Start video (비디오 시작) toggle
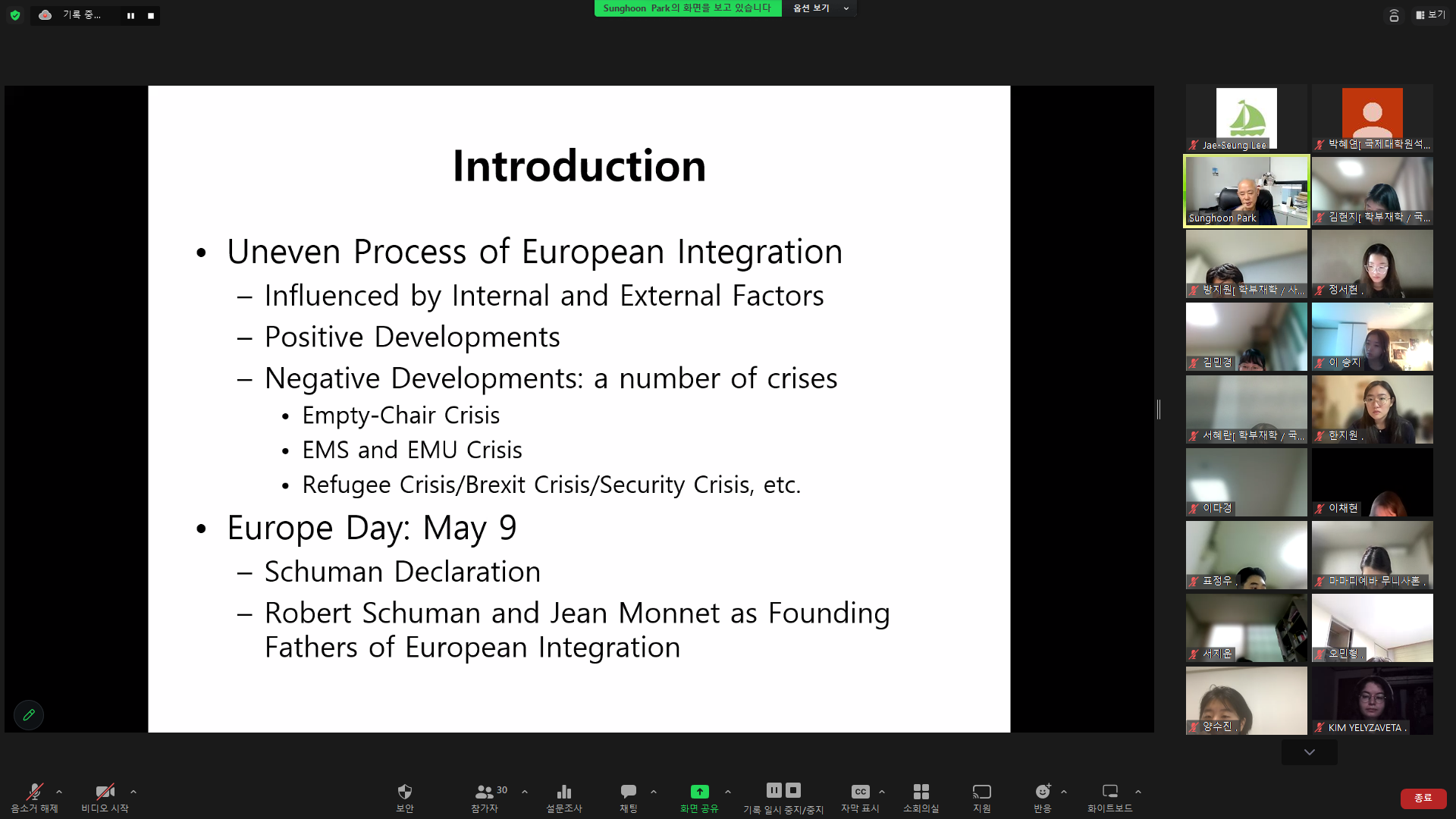 [x=105, y=792]
